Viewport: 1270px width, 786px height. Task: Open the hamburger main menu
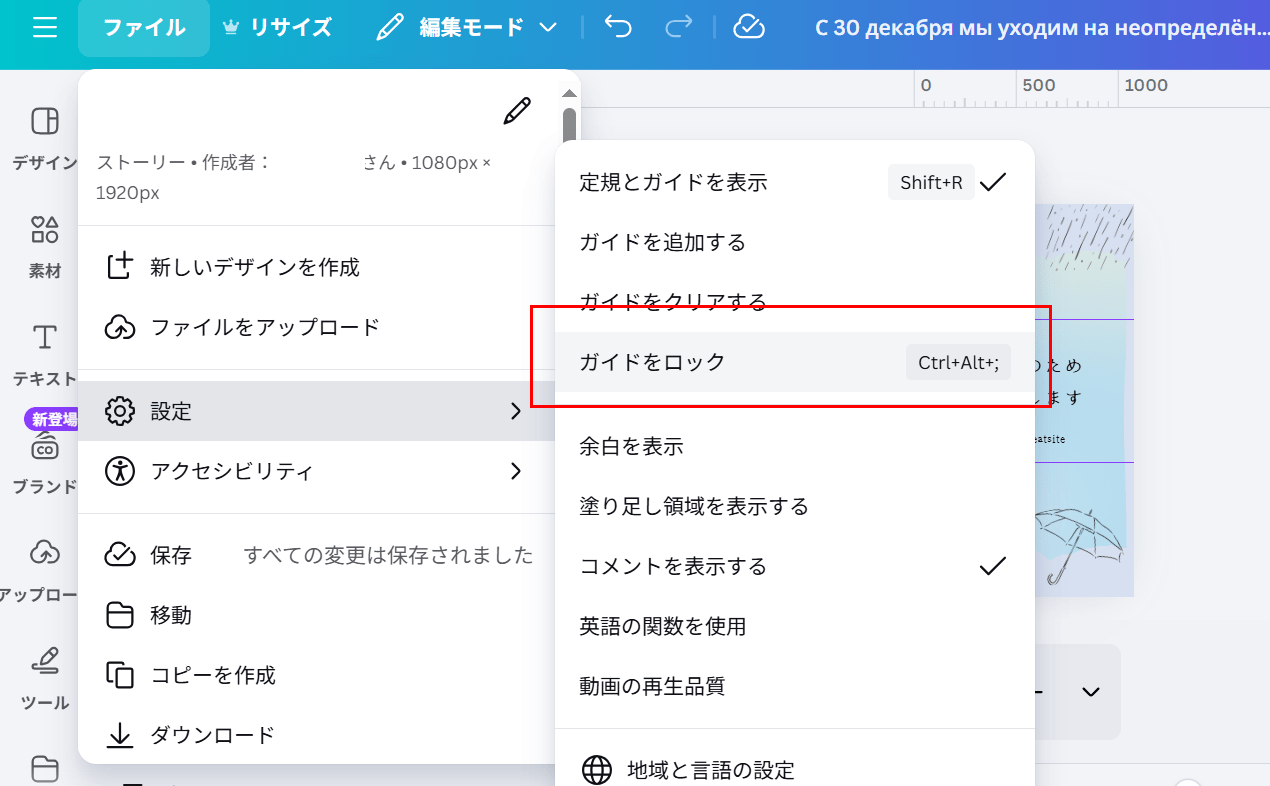pyautogui.click(x=45, y=27)
